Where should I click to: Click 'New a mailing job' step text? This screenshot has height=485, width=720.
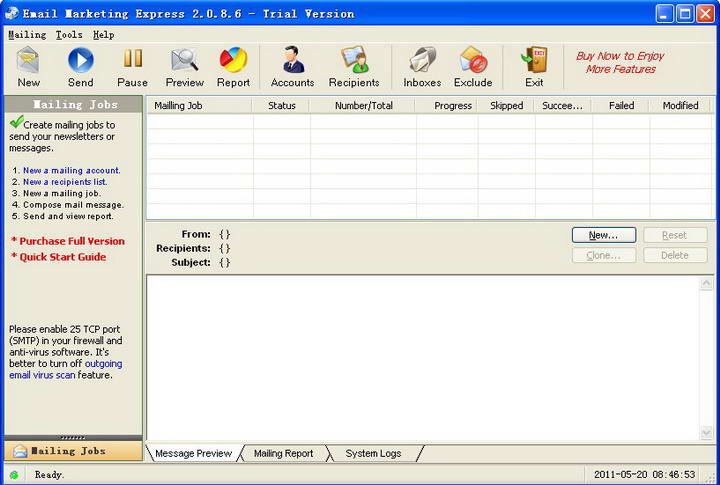(x=62, y=193)
